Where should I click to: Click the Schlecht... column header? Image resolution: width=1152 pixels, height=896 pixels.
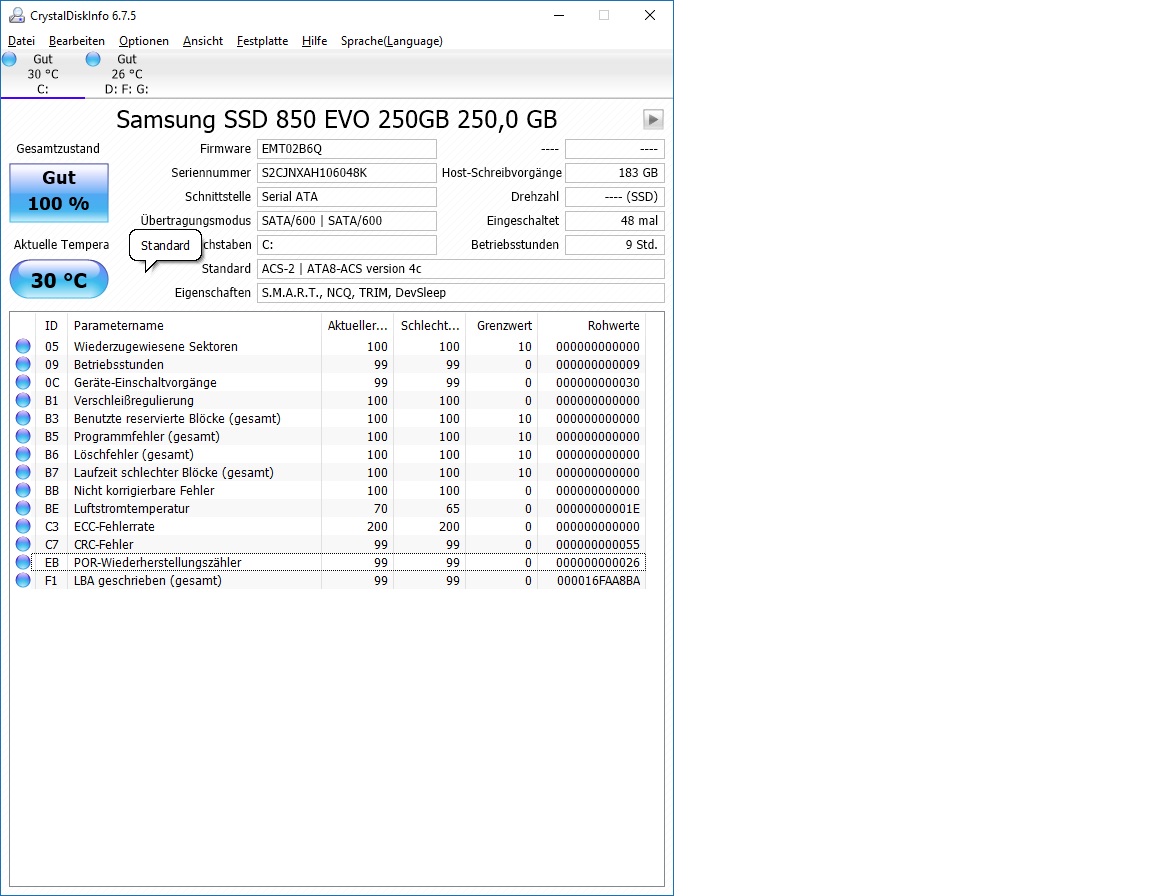tap(429, 325)
